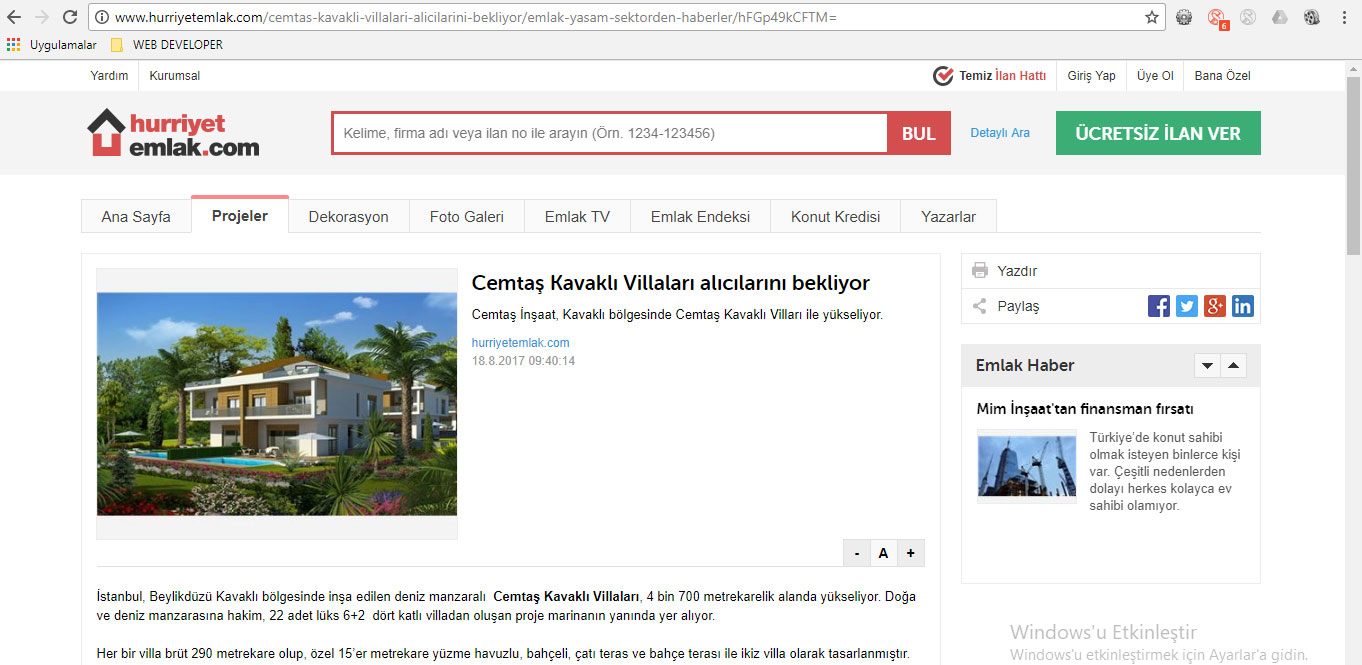
Task: Open the Mim İnşaat skyscraper thumbnail
Action: [1027, 466]
